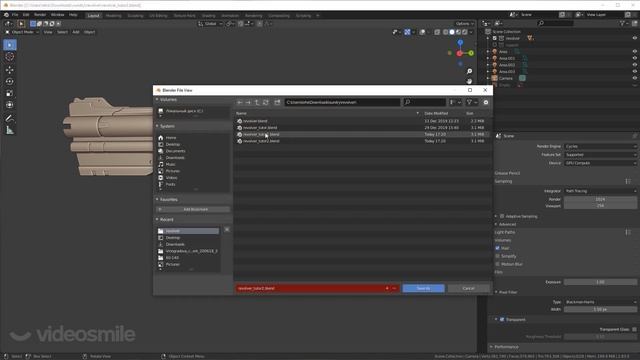Toggle X-ray mode in viewport header

pyautogui.click(x=437, y=32)
